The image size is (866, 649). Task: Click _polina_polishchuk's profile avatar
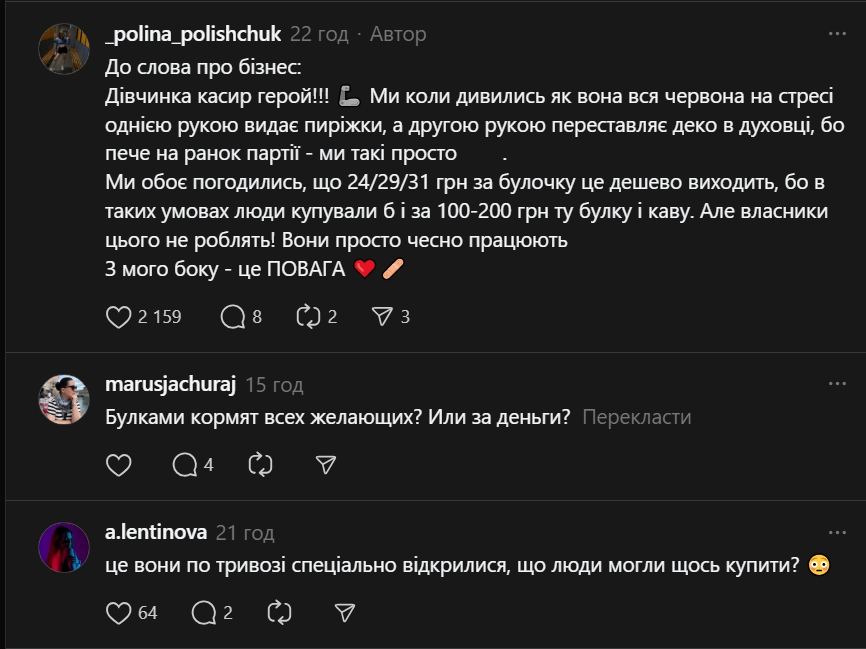tap(64, 48)
